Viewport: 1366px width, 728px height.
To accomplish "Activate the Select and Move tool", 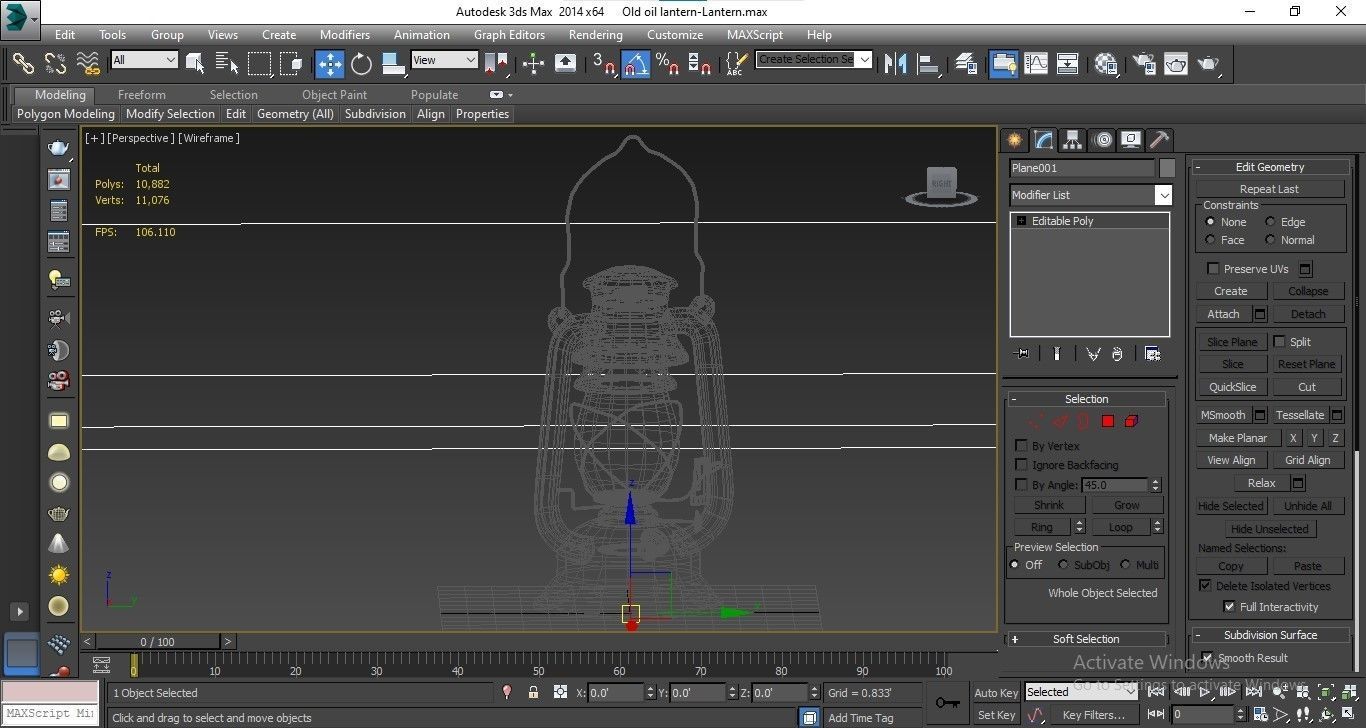I will click(x=329, y=63).
